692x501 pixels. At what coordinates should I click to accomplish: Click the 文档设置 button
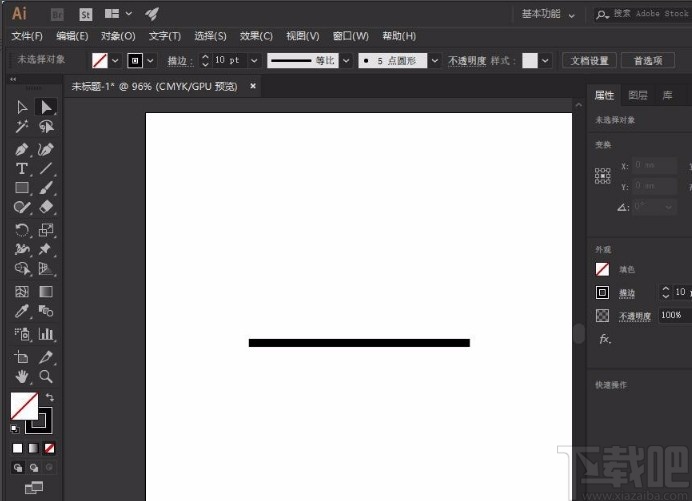click(x=589, y=60)
